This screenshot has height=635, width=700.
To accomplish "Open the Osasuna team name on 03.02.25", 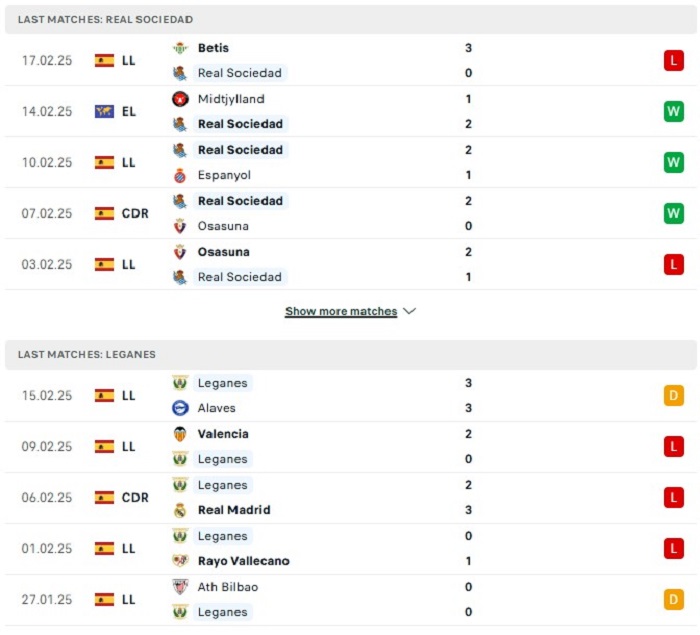I will point(224,252).
